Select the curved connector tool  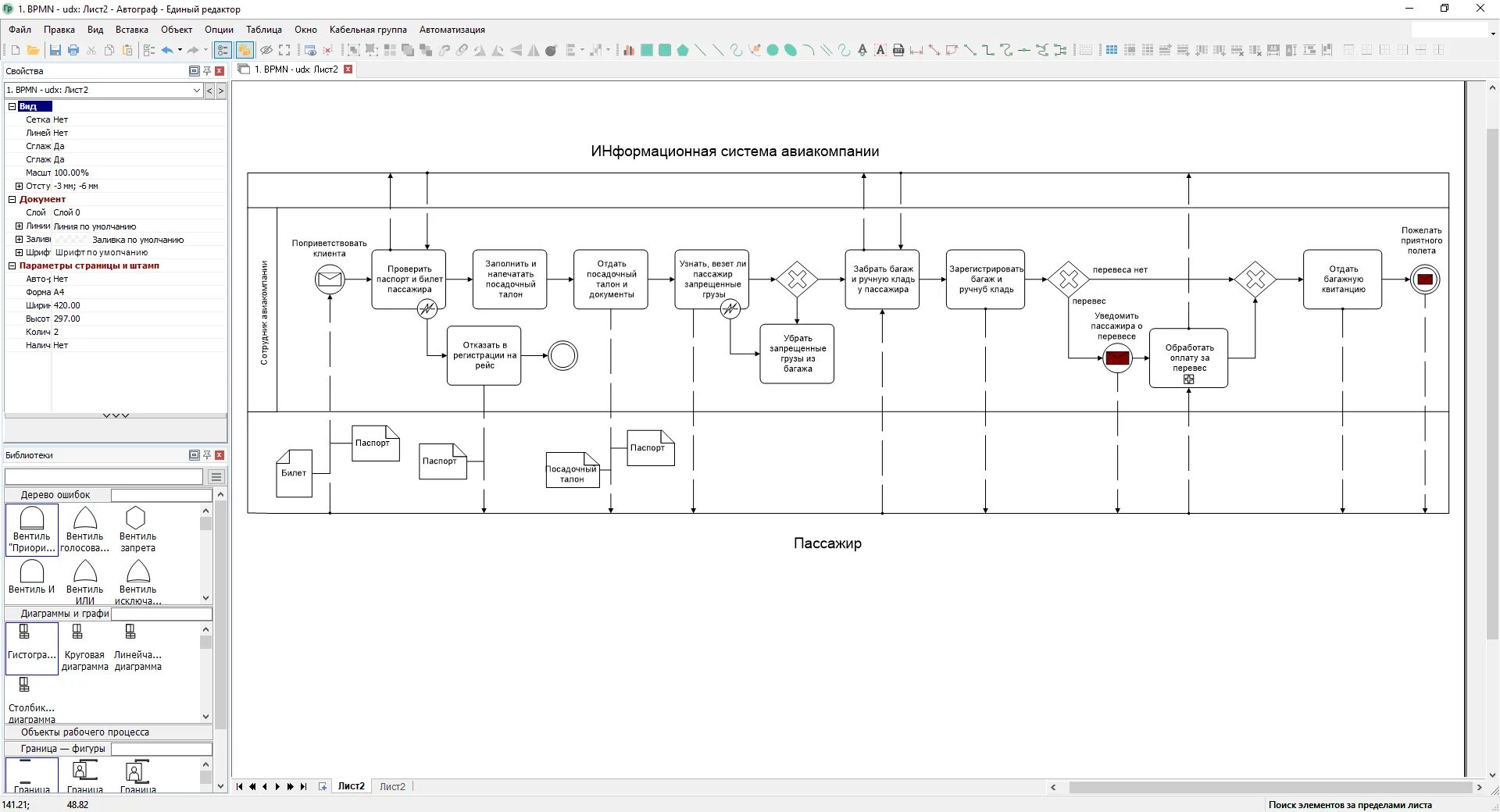point(1006,50)
